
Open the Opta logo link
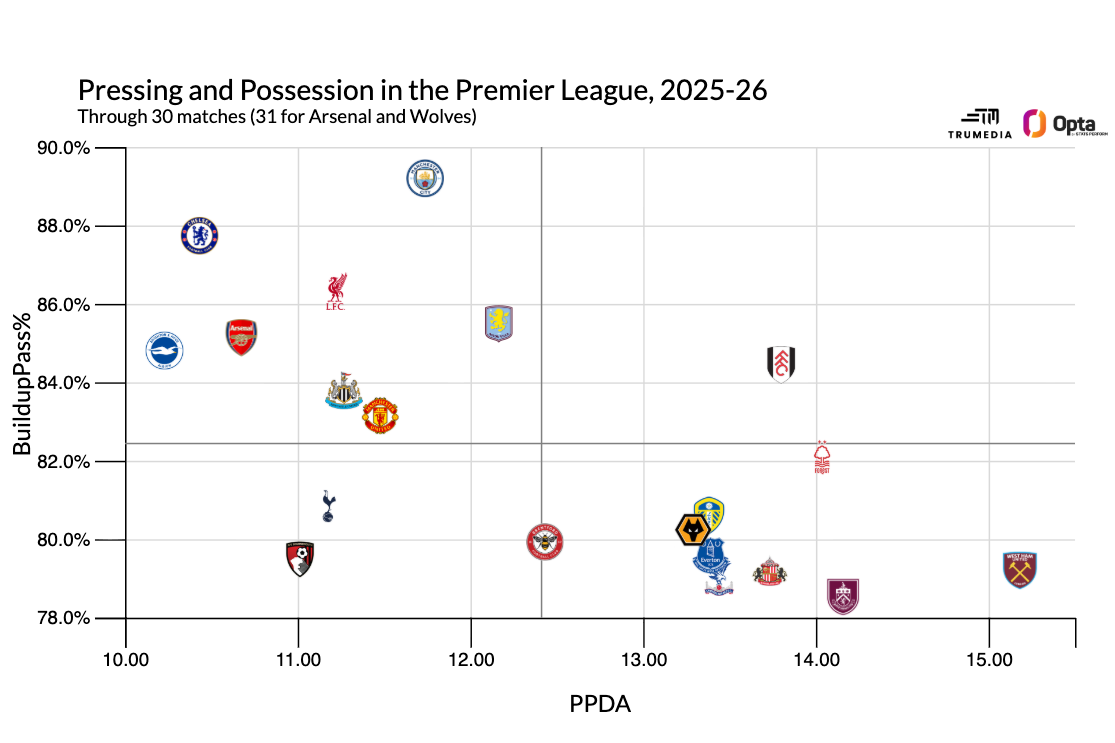click(x=1048, y=124)
